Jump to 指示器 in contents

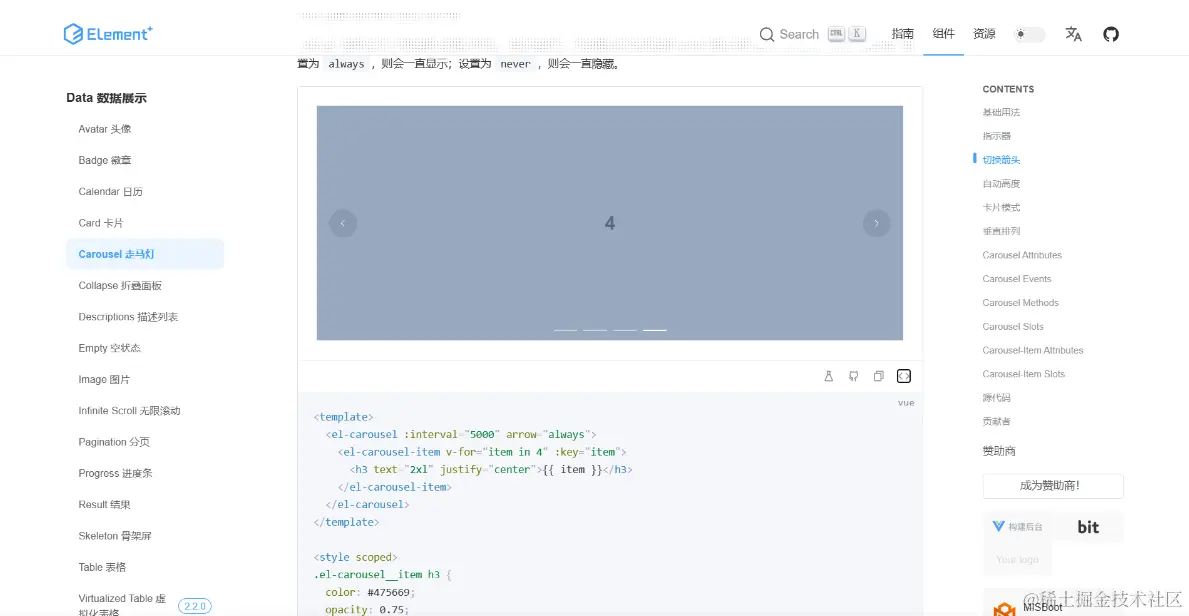click(x=996, y=137)
